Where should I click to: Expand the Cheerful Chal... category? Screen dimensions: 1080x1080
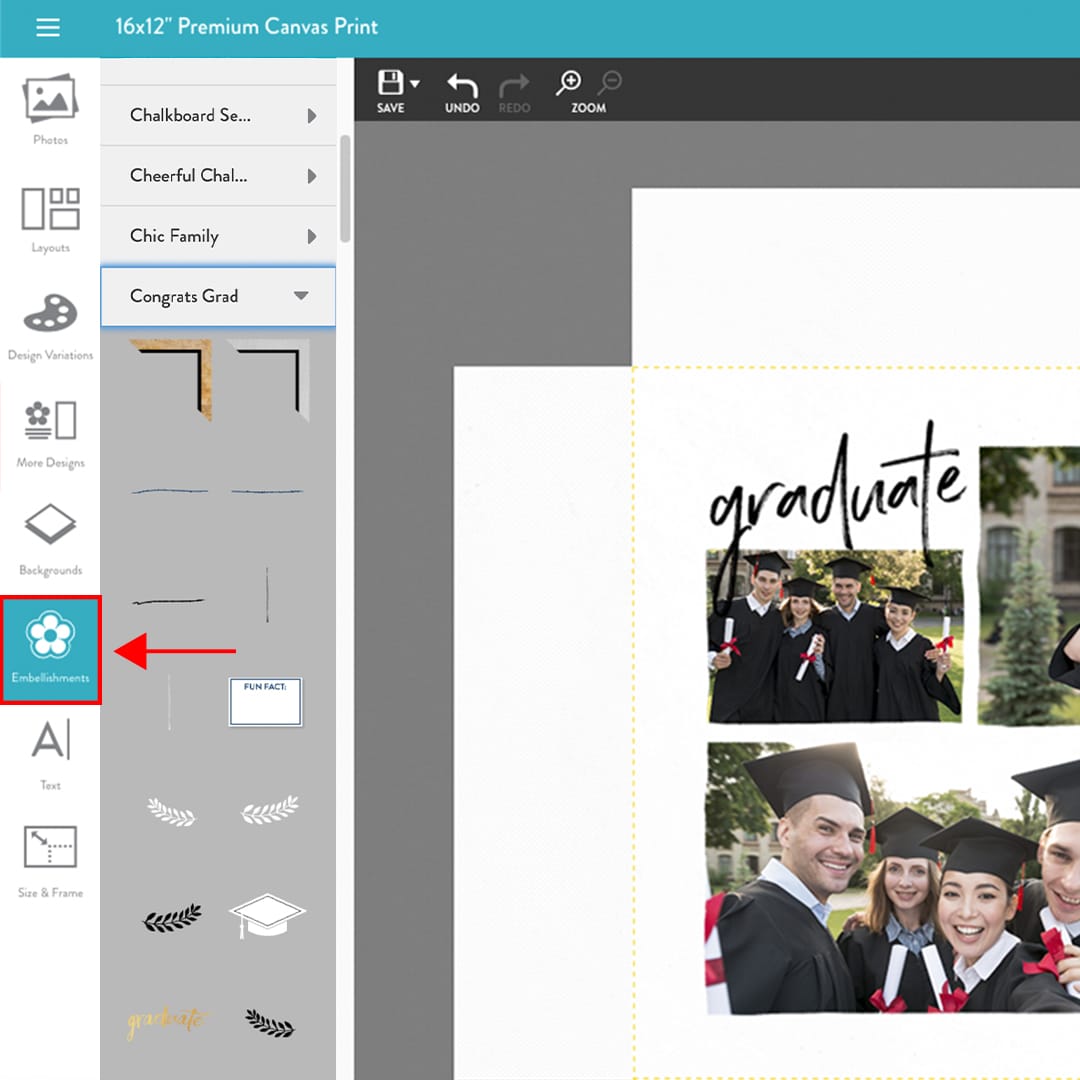pyautogui.click(x=218, y=176)
